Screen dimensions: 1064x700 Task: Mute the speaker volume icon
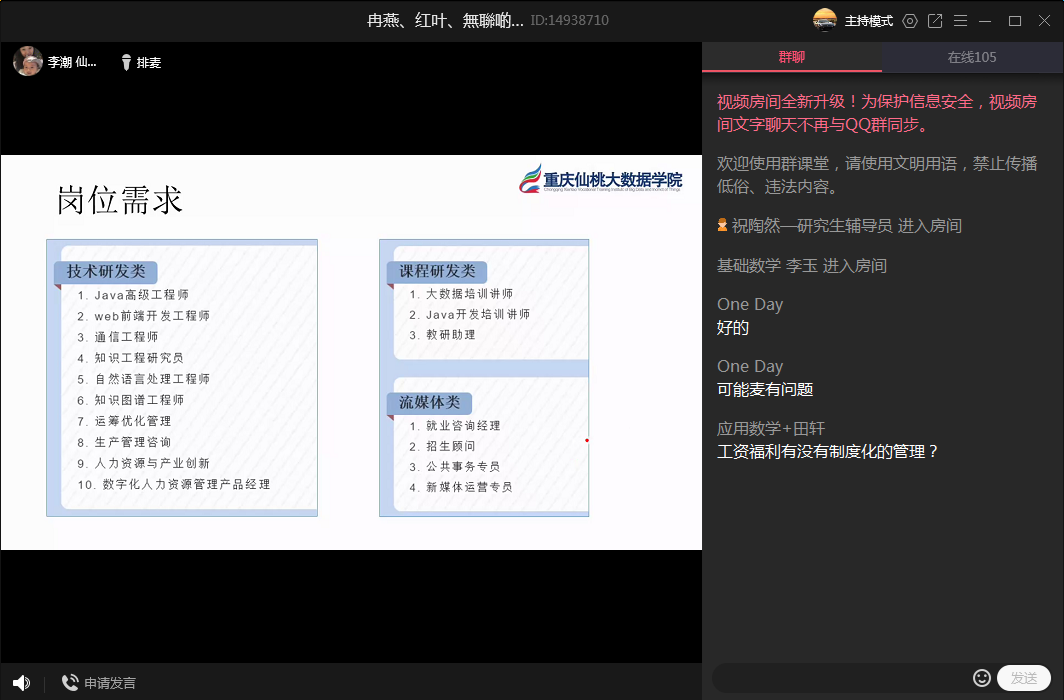point(21,682)
